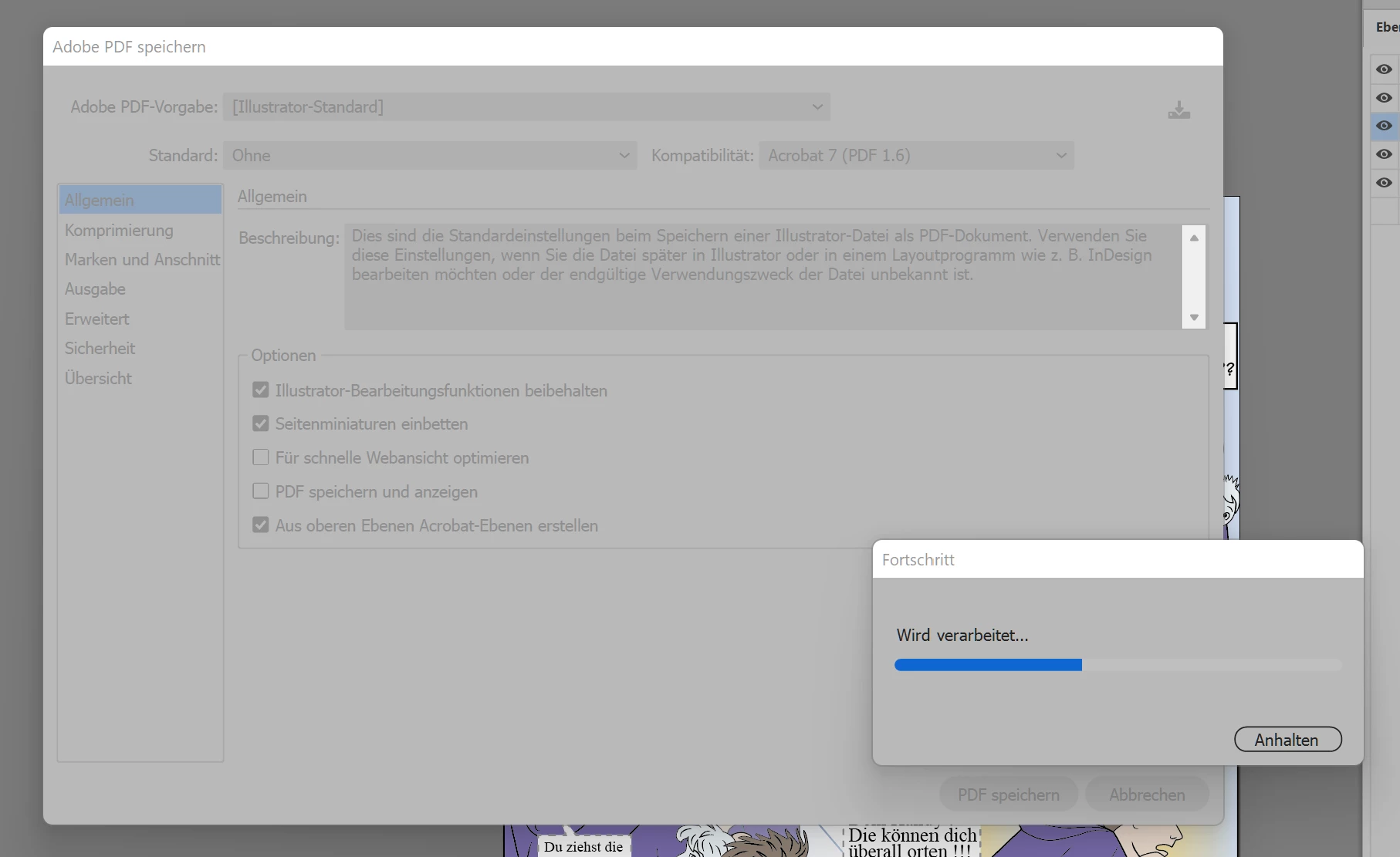Open Marken und Anschnitt settings
Image resolution: width=1400 pixels, height=857 pixels.
point(142,259)
